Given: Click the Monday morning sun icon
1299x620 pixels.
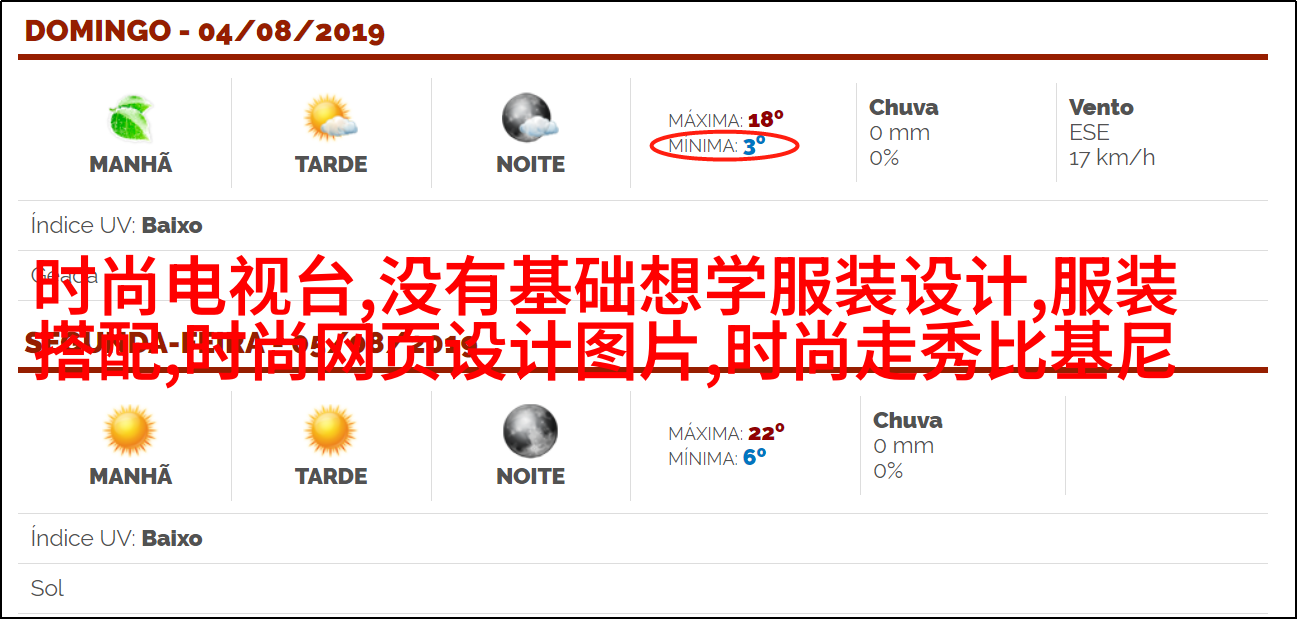Looking at the screenshot, I should [x=131, y=431].
